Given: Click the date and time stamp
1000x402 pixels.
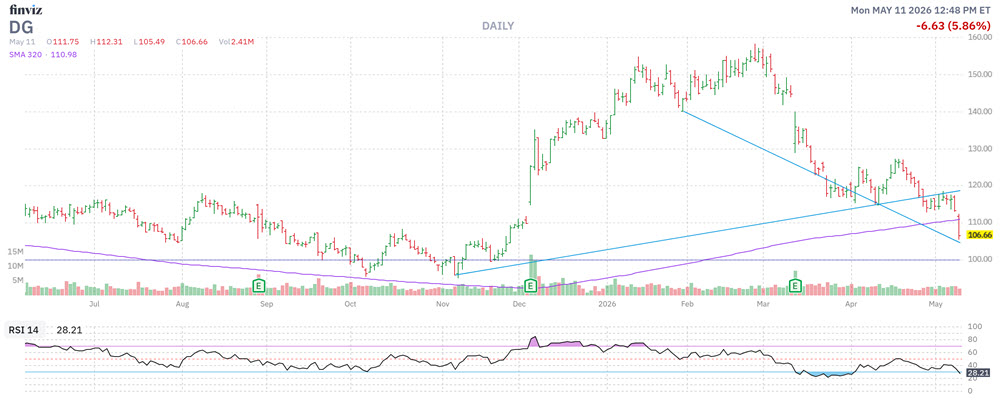Looking at the screenshot, I should pyautogui.click(x=921, y=10).
